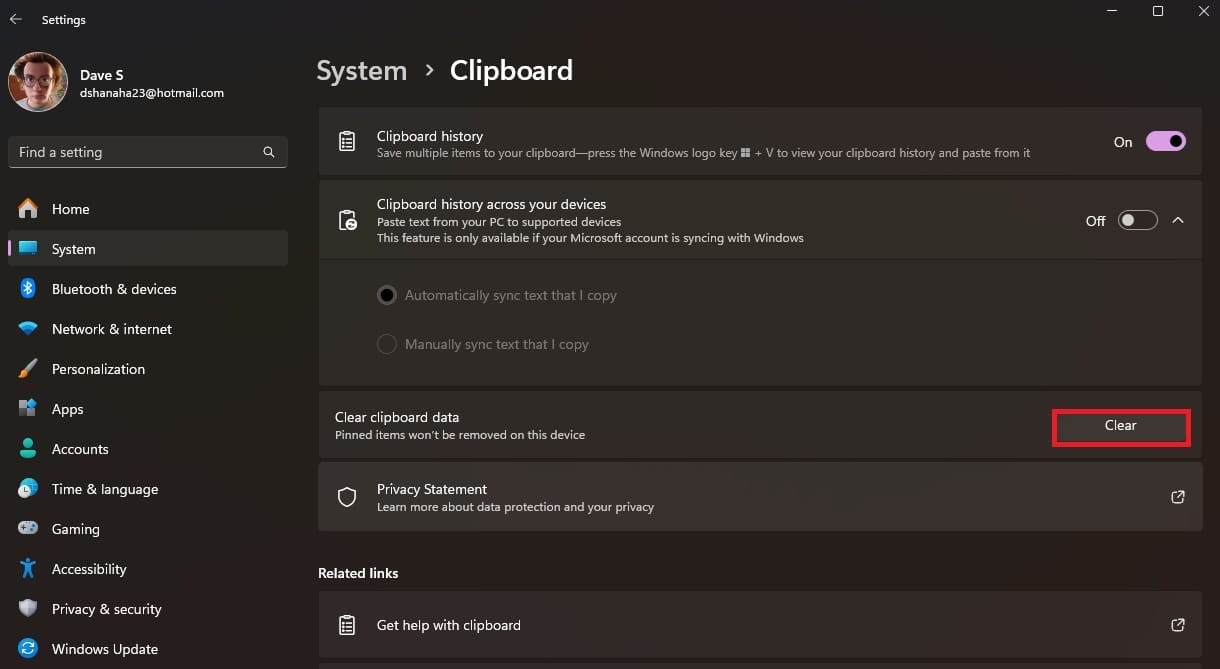Open Accessibility settings

coord(89,568)
